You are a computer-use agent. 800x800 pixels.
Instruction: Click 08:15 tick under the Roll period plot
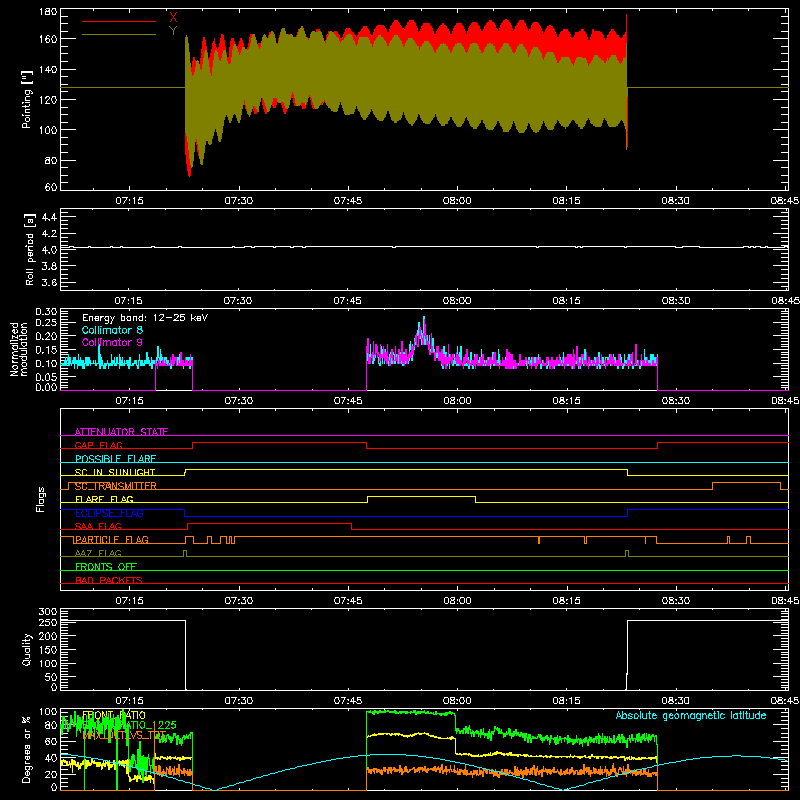tap(566, 301)
